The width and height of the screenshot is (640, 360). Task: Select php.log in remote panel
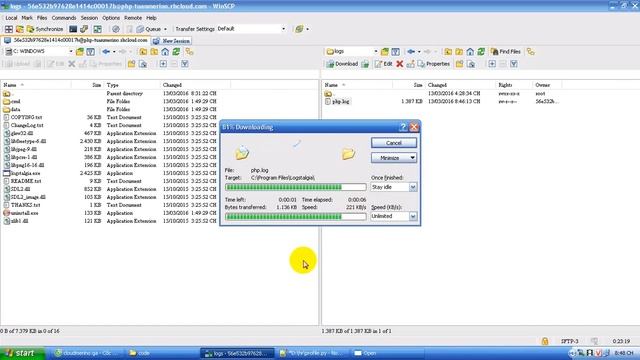tap(340, 101)
